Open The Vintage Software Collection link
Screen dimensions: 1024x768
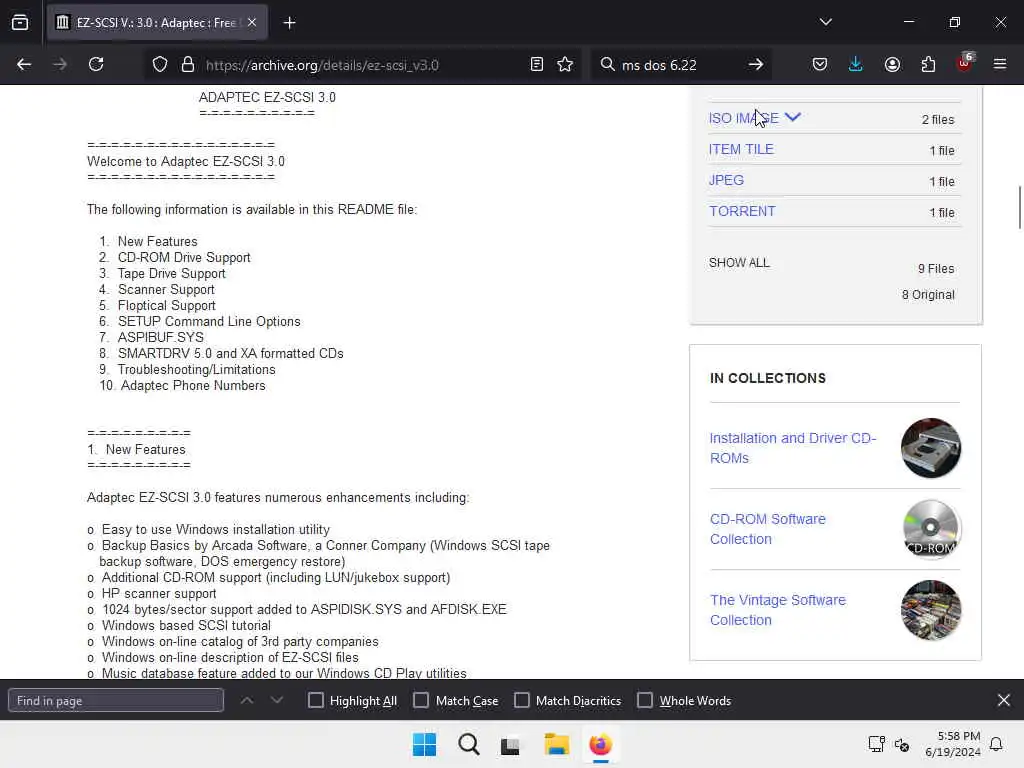point(778,610)
